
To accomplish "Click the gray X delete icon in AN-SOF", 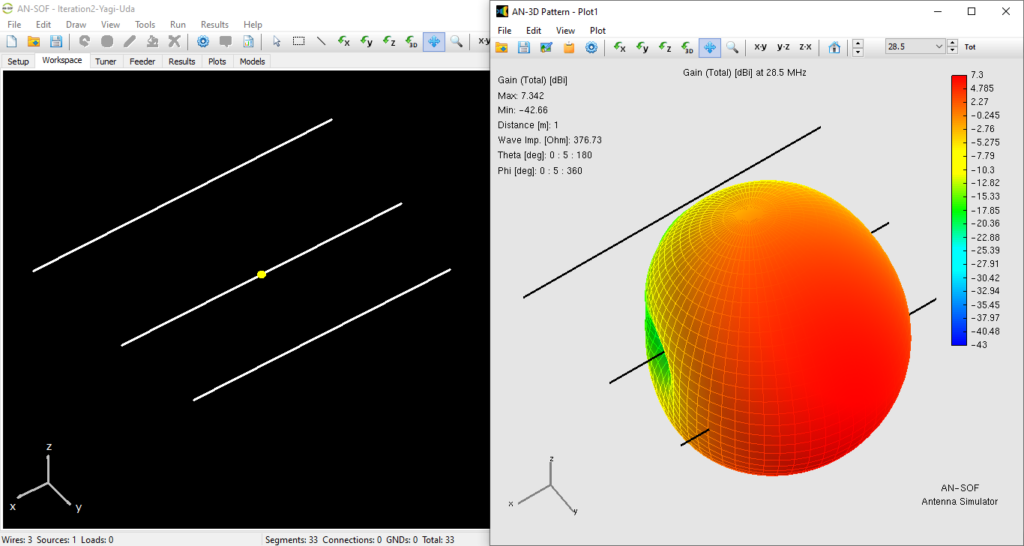I will (x=174, y=42).
